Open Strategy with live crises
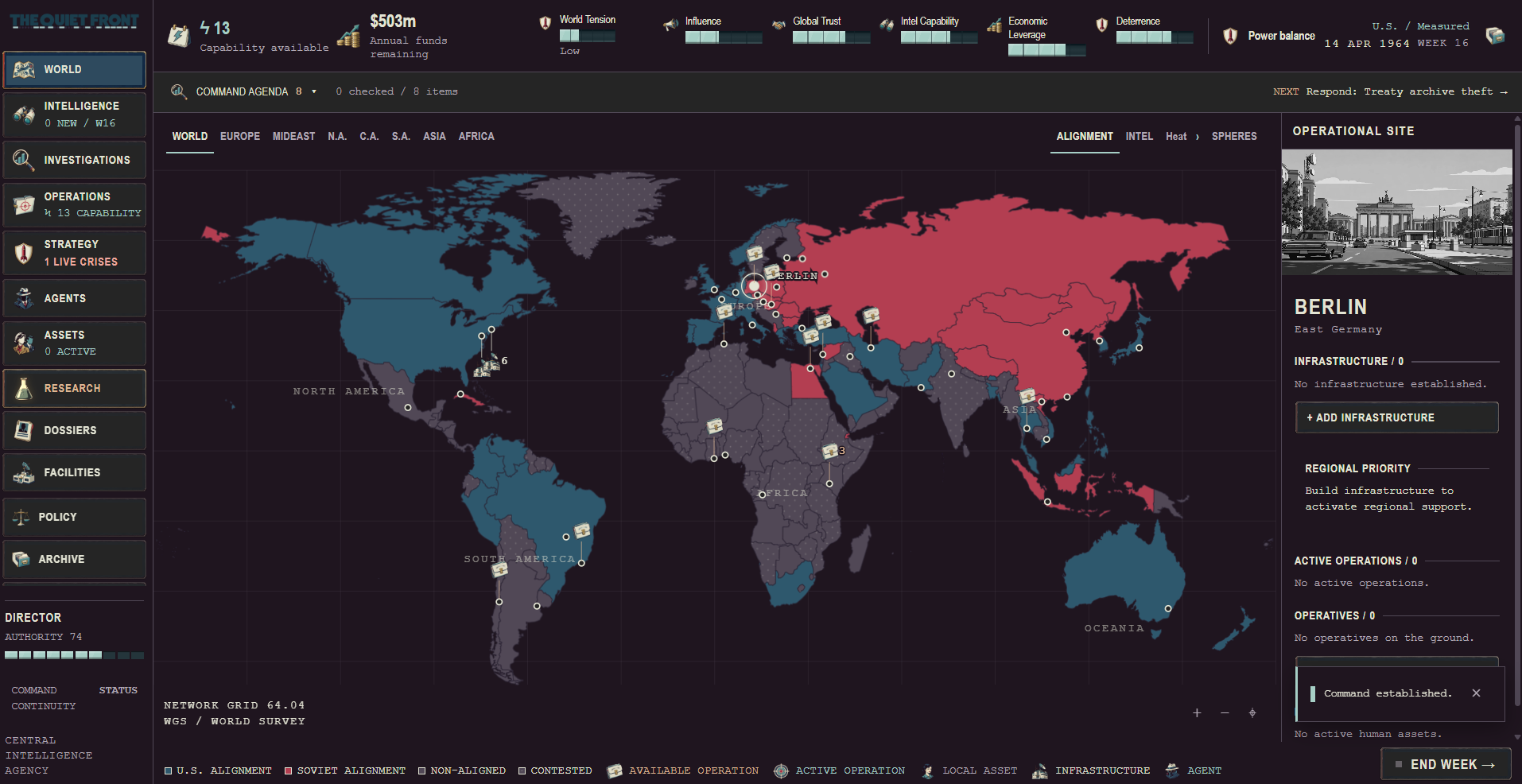 click(75, 253)
